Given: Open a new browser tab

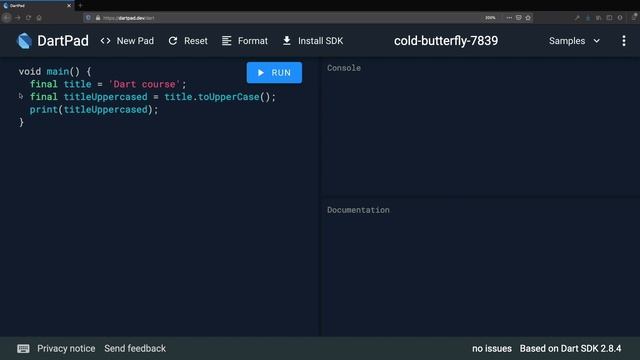Looking at the screenshot, I should click(x=80, y=6).
